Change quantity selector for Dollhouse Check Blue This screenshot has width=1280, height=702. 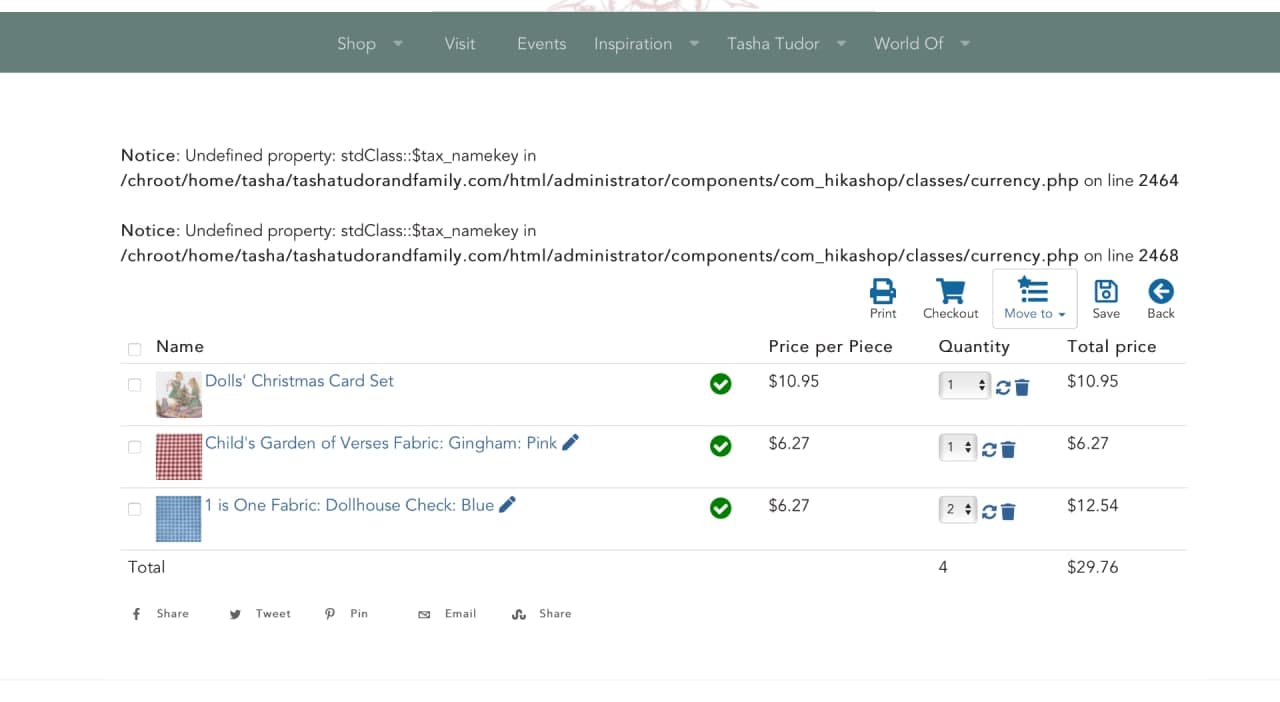click(959, 510)
